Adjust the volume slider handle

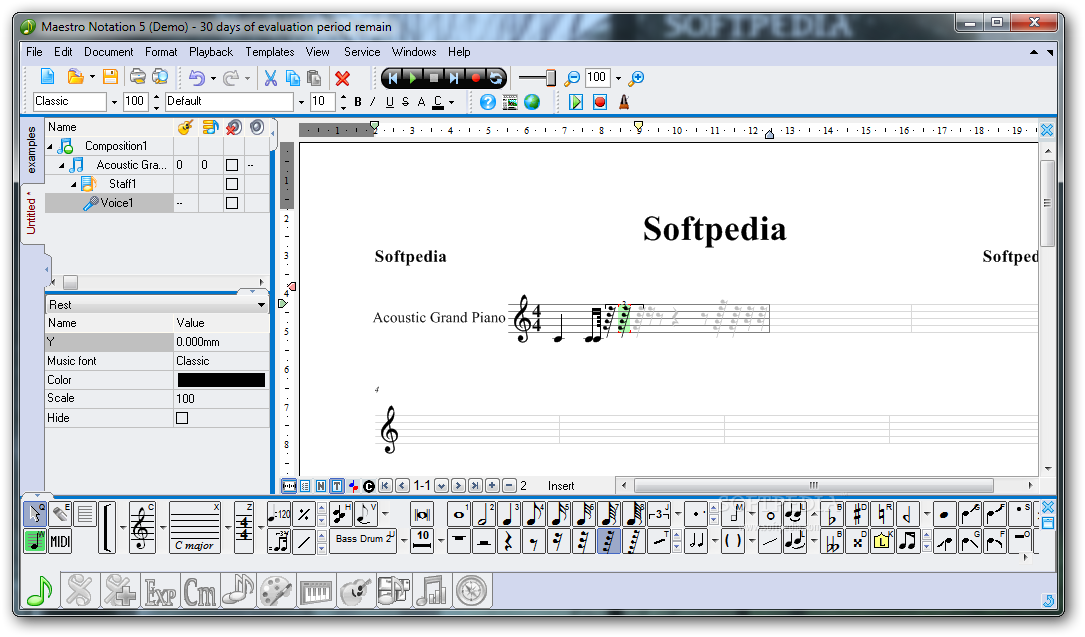click(x=551, y=78)
